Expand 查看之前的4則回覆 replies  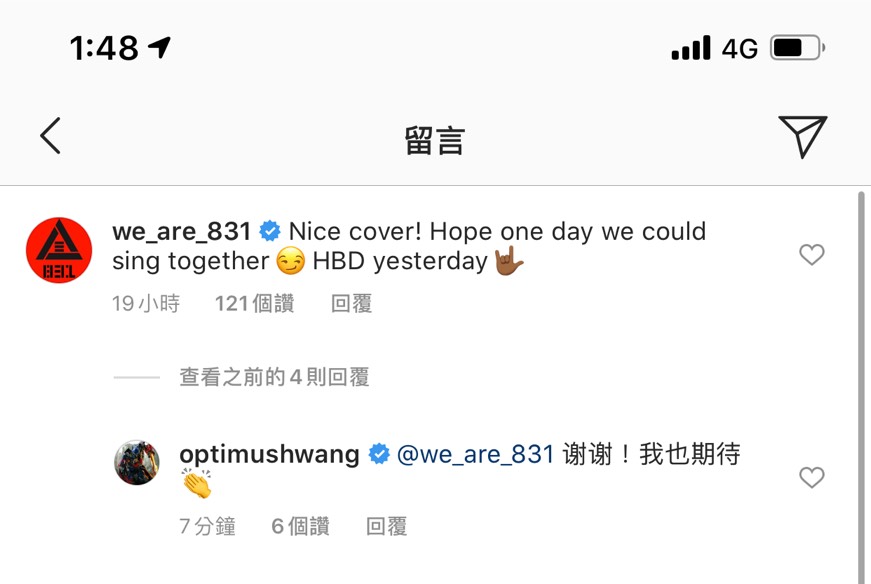click(x=274, y=377)
